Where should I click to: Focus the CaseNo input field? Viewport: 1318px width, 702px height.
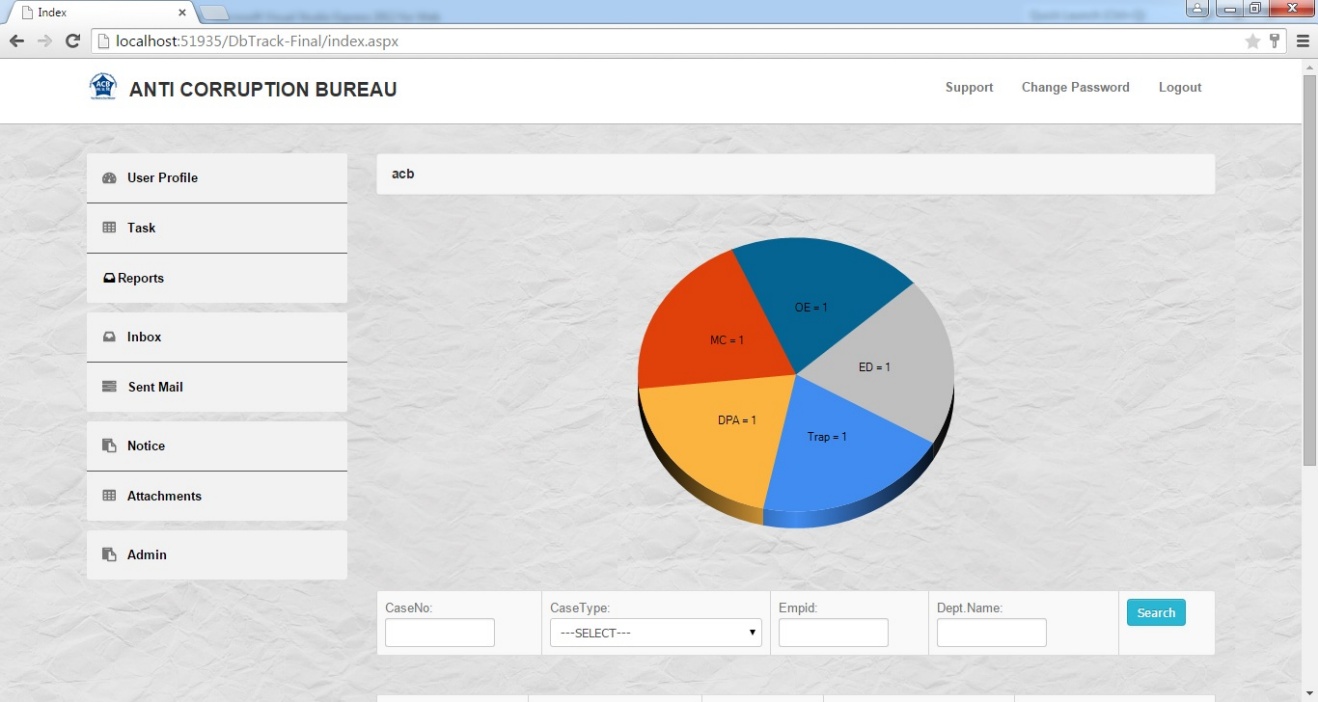[440, 633]
